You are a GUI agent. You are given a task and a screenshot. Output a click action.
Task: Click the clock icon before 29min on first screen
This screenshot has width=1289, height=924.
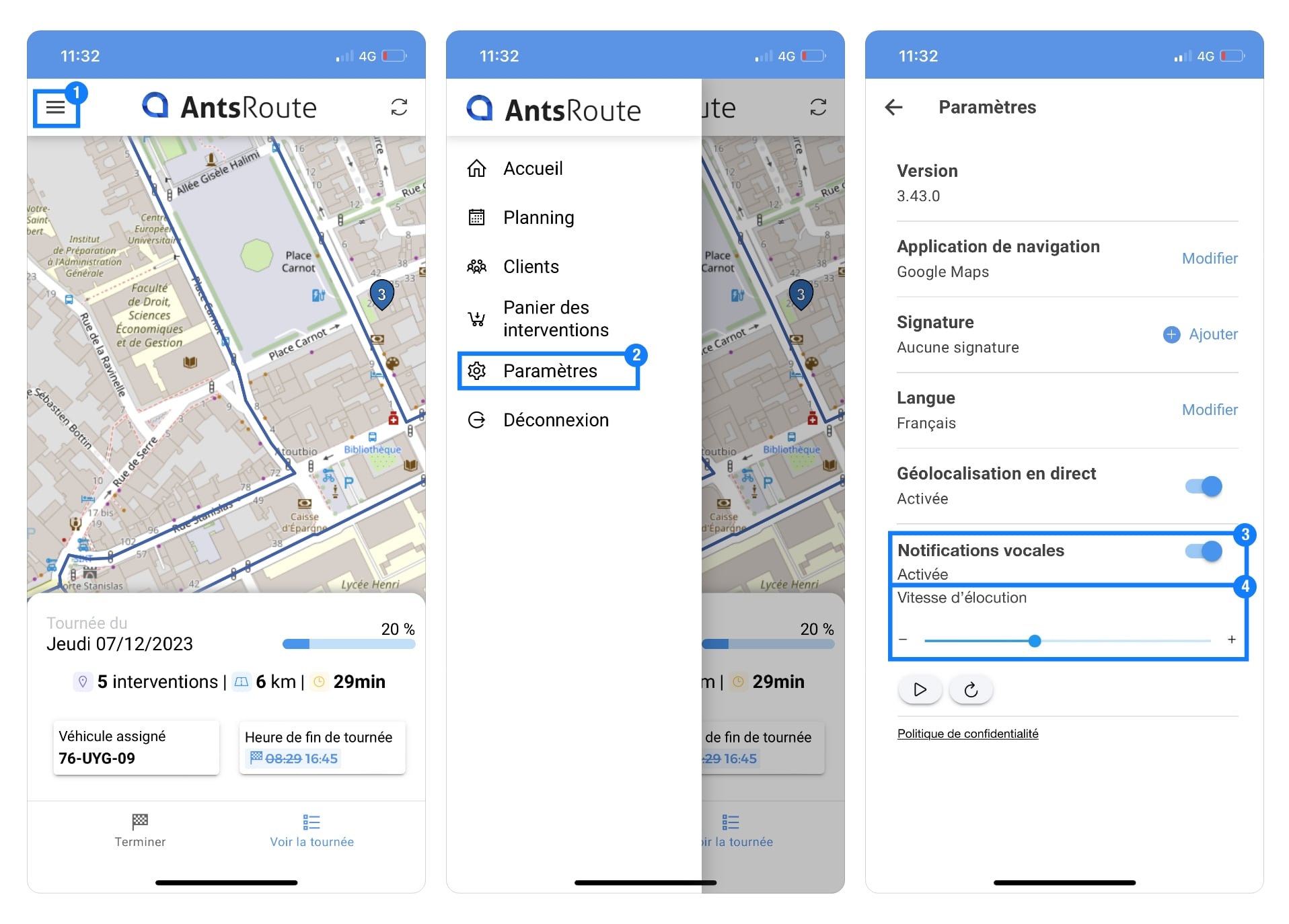[319, 682]
